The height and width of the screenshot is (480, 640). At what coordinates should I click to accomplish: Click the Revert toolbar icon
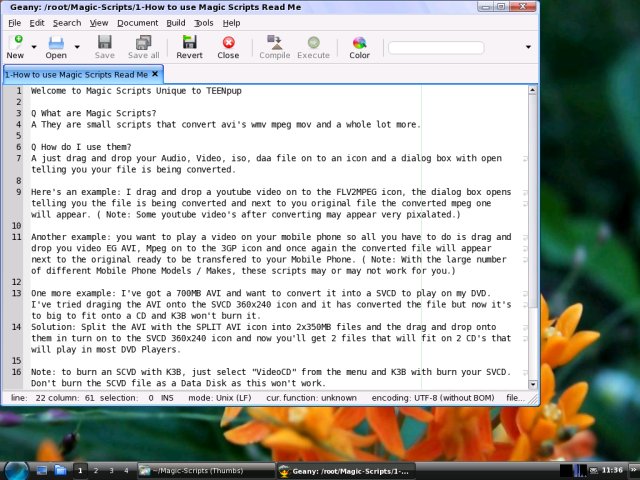tap(189, 47)
